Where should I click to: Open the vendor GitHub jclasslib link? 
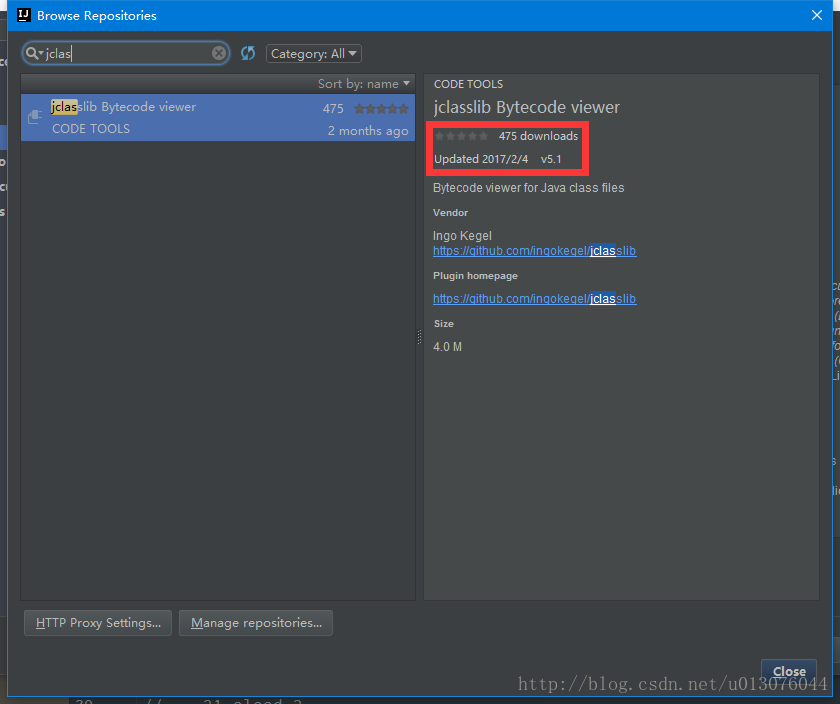pos(534,251)
